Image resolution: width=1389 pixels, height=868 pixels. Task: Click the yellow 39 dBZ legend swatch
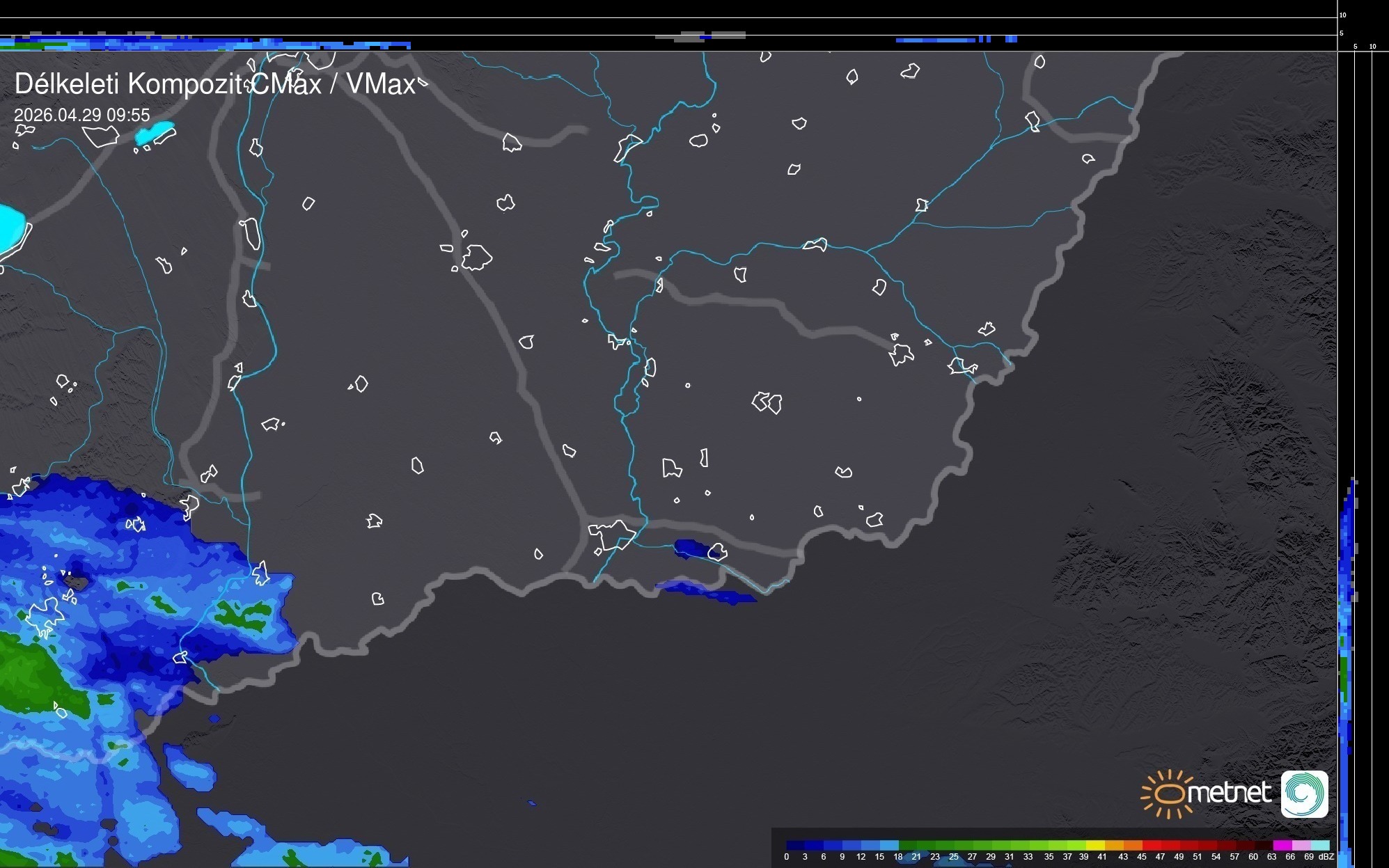1095,846
